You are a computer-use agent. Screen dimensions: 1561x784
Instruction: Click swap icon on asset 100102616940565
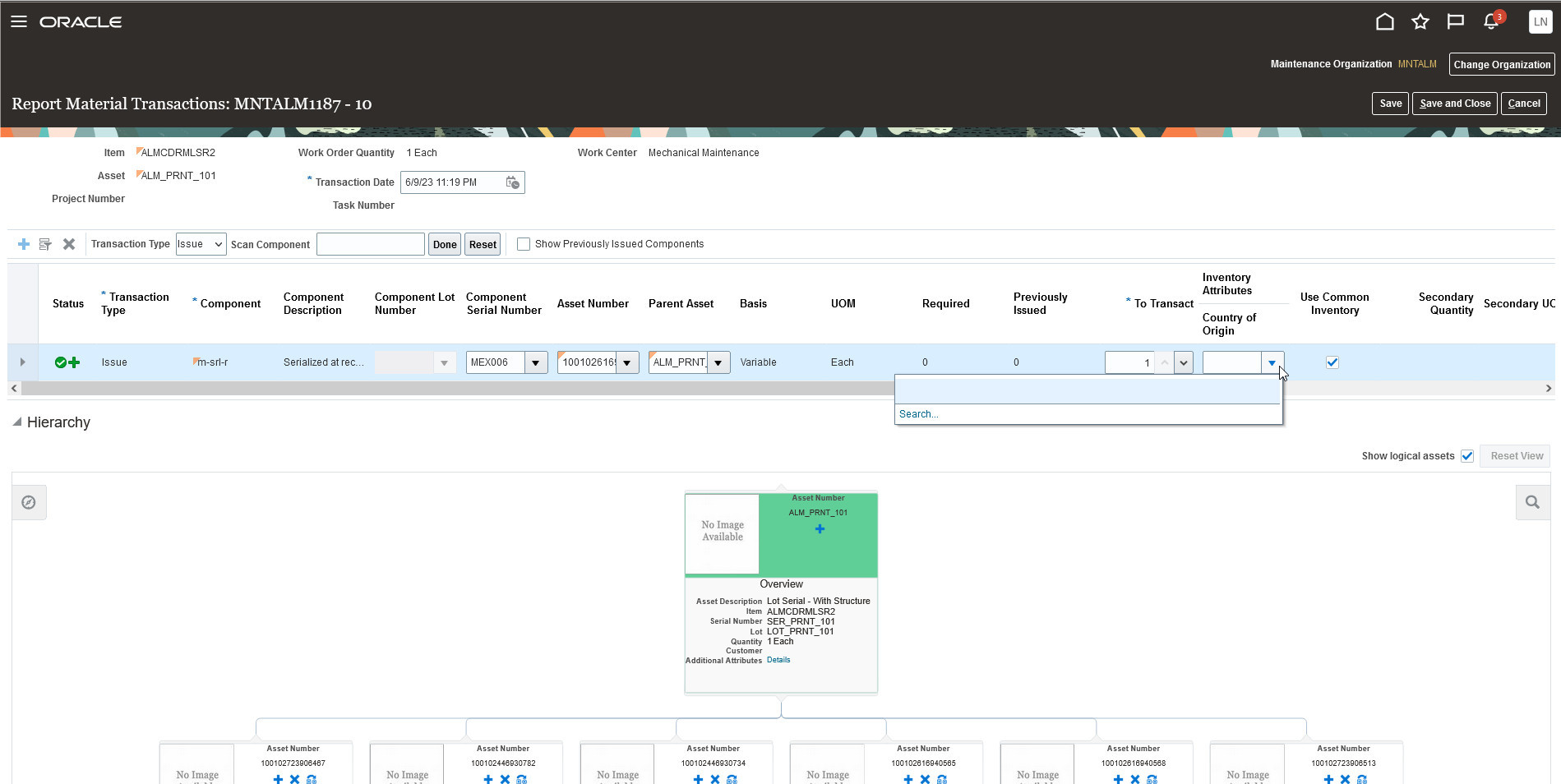(x=942, y=778)
